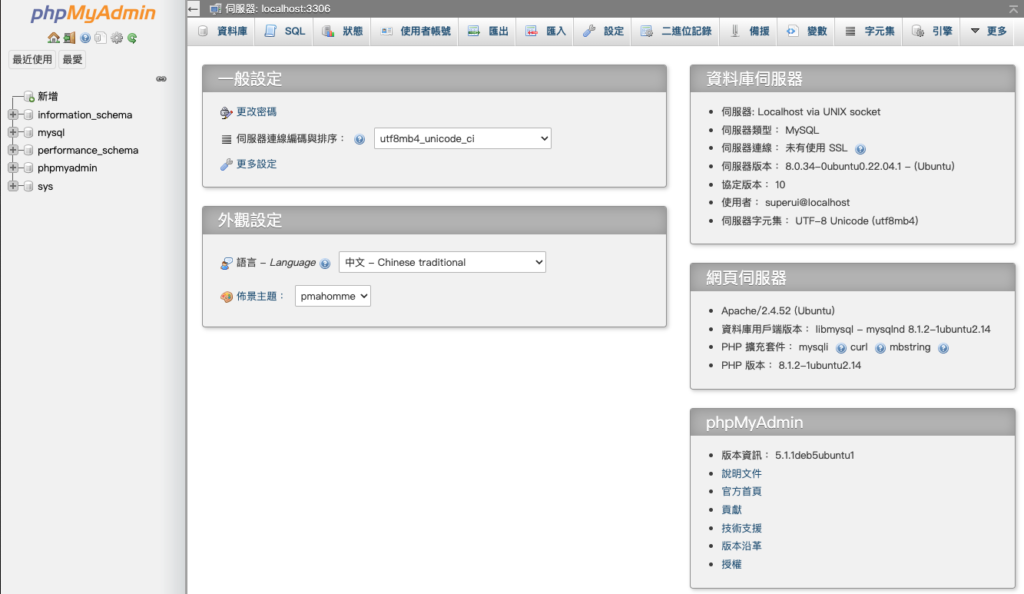Expand the sys database node
The height and width of the screenshot is (594, 1024).
(x=12, y=186)
